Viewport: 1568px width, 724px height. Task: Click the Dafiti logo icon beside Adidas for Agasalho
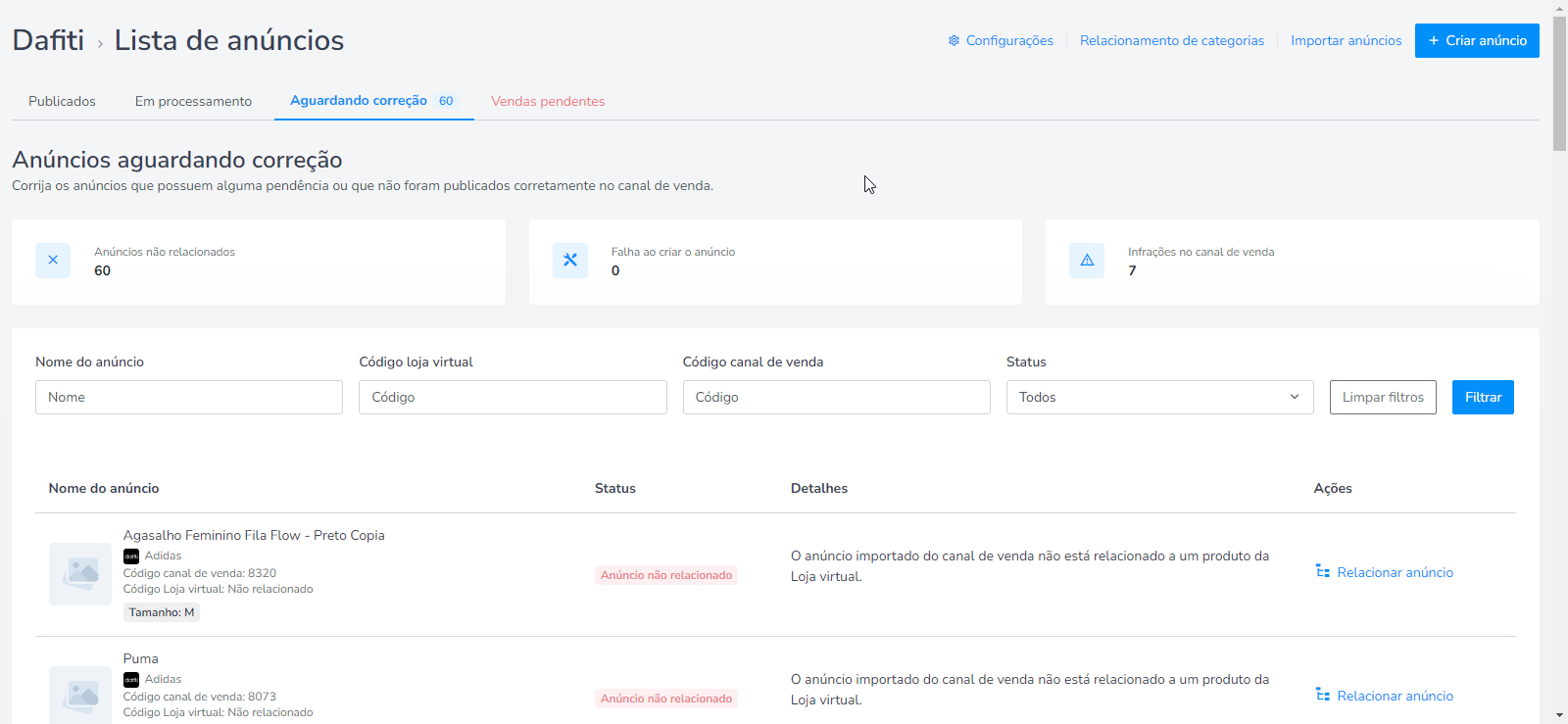131,556
